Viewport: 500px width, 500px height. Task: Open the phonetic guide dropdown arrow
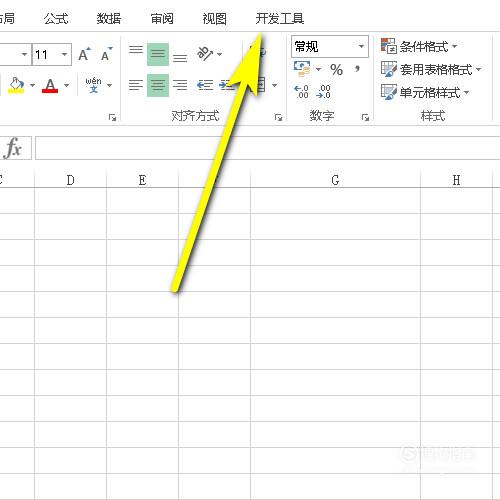(109, 85)
